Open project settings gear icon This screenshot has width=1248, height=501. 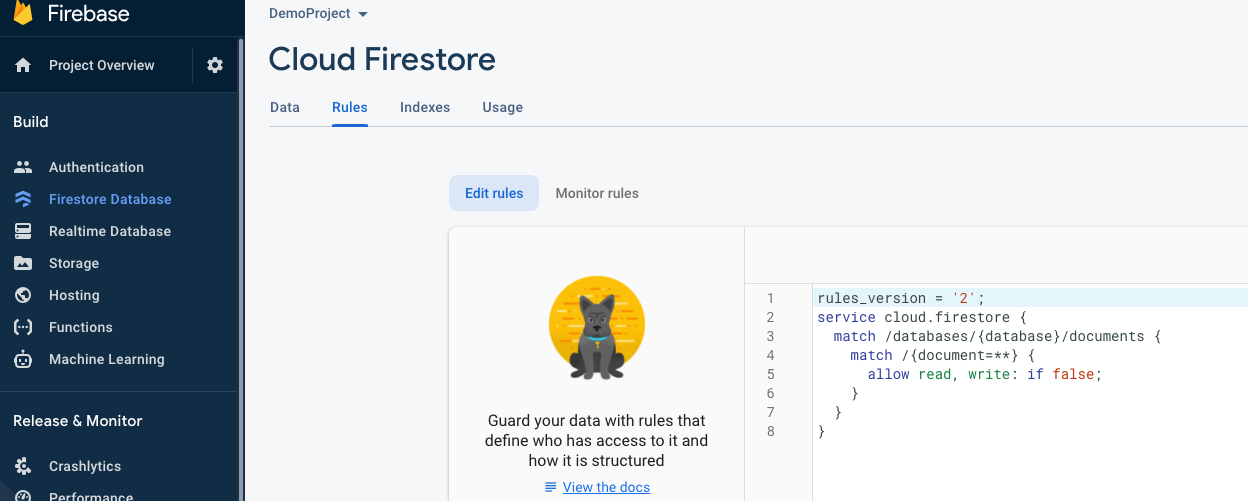click(215, 65)
